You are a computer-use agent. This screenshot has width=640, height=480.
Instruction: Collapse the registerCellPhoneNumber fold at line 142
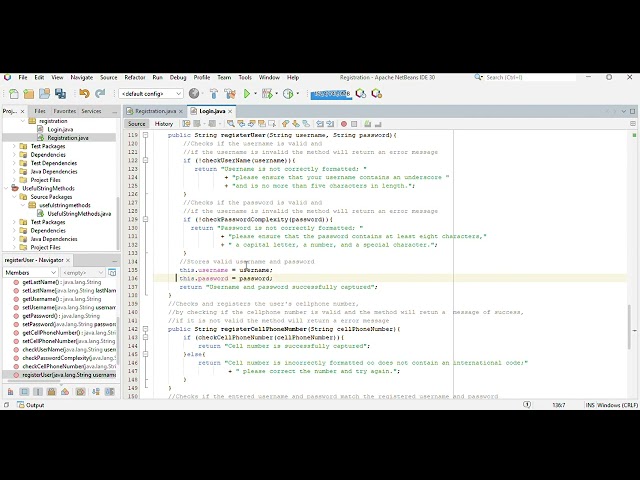[x=145, y=329]
